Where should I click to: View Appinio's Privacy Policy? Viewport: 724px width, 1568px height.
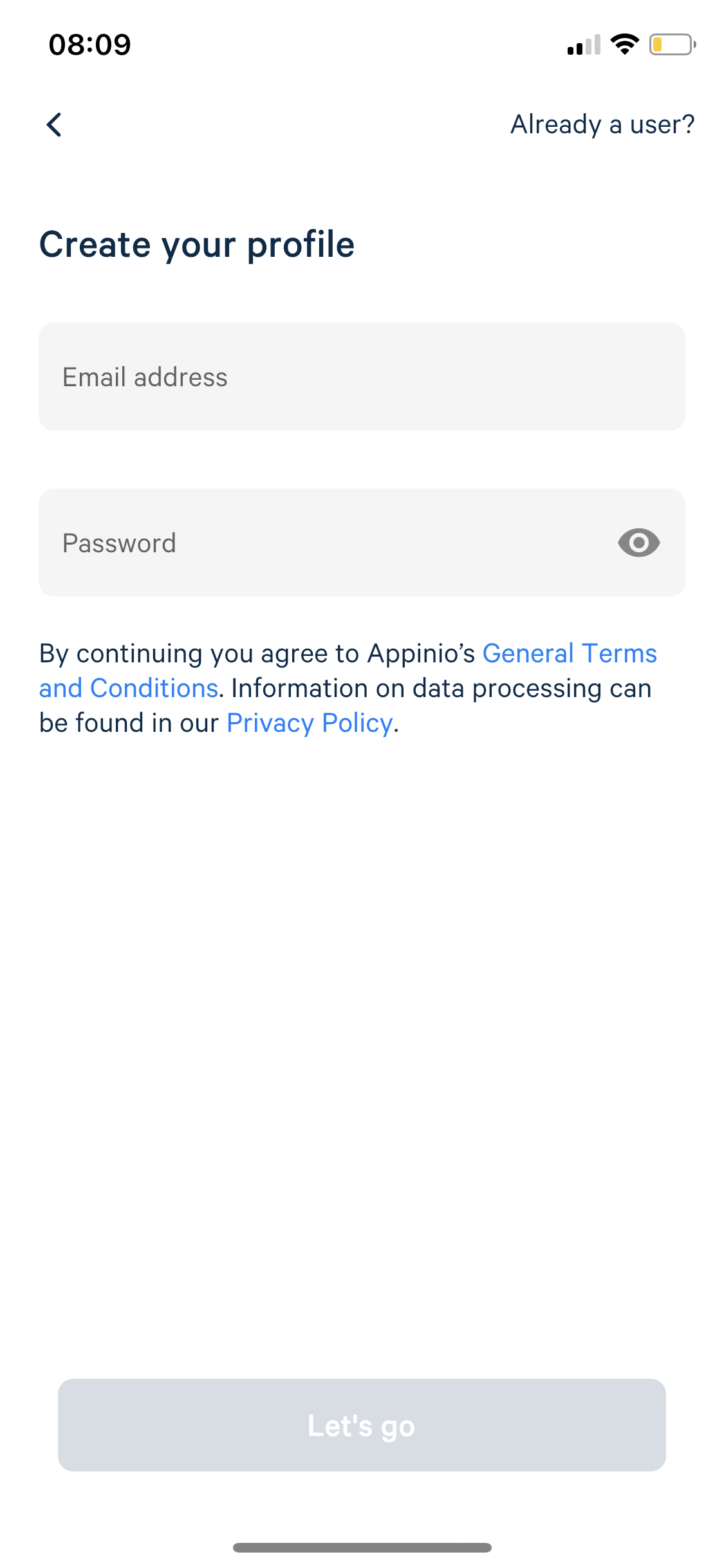(x=309, y=722)
